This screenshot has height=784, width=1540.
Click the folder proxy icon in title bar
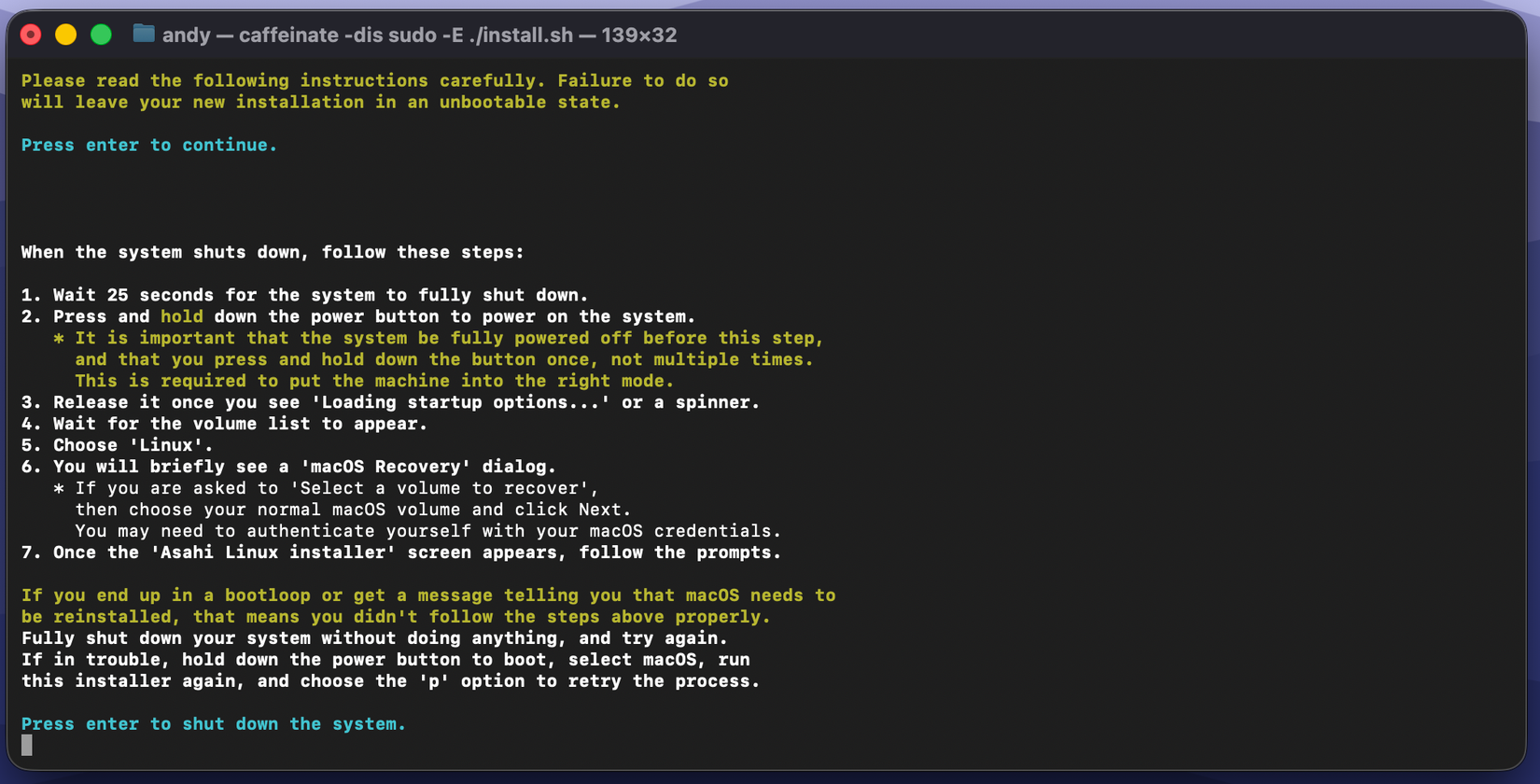(x=143, y=35)
